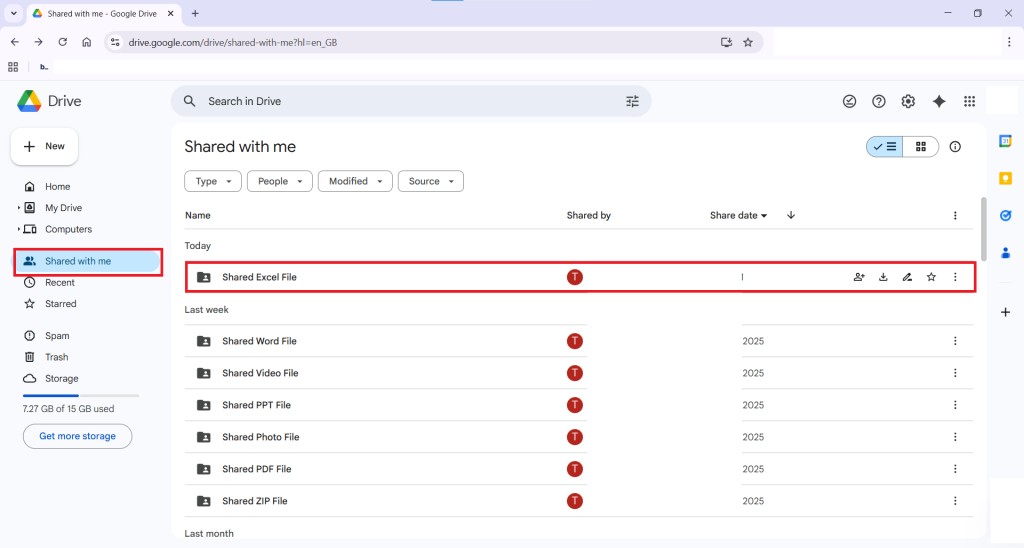Switch to grid layout view
This screenshot has height=548, width=1024.
pos(921,147)
